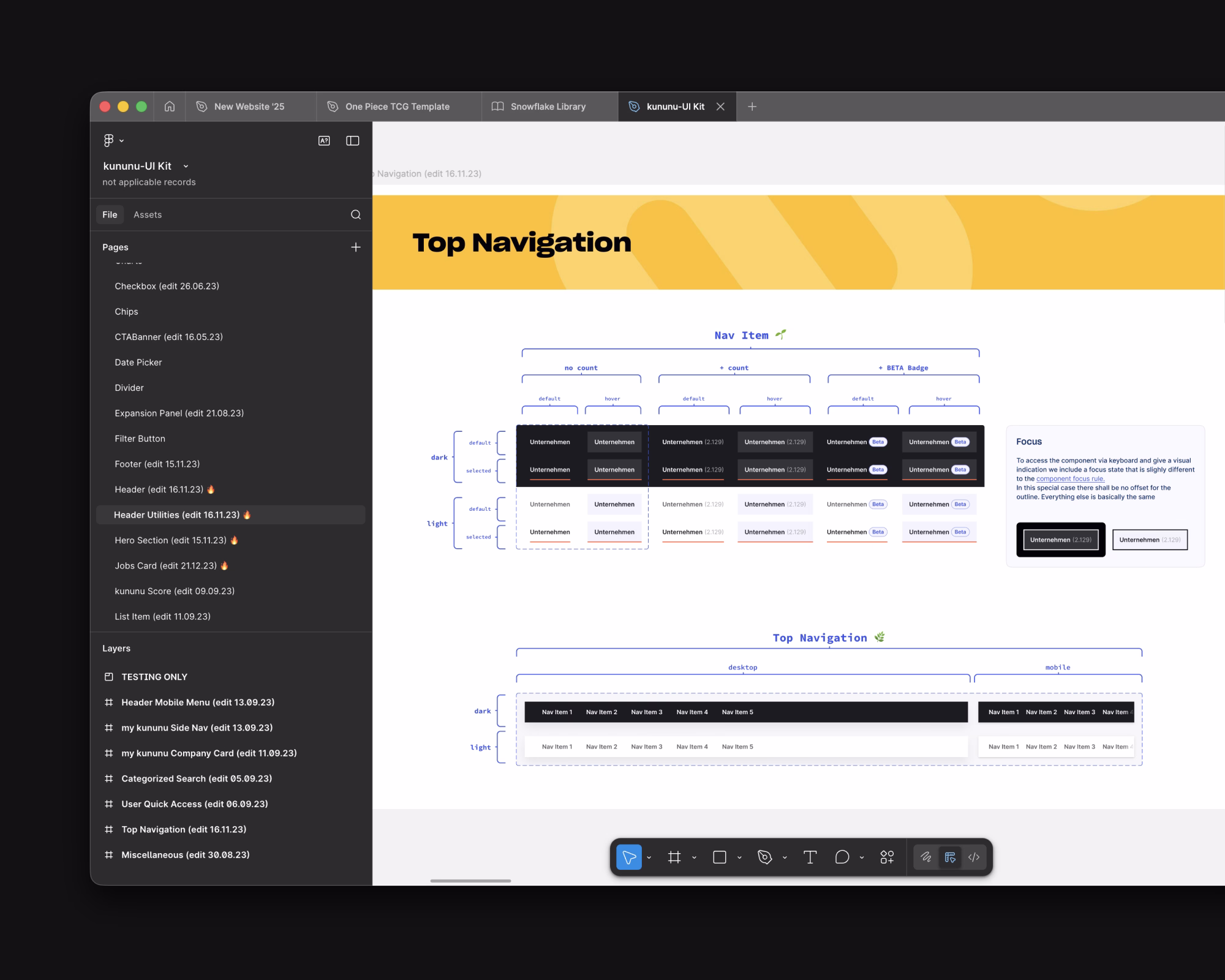Add a new page with the plus button
Image resolution: width=1225 pixels, height=980 pixels.
coord(356,247)
